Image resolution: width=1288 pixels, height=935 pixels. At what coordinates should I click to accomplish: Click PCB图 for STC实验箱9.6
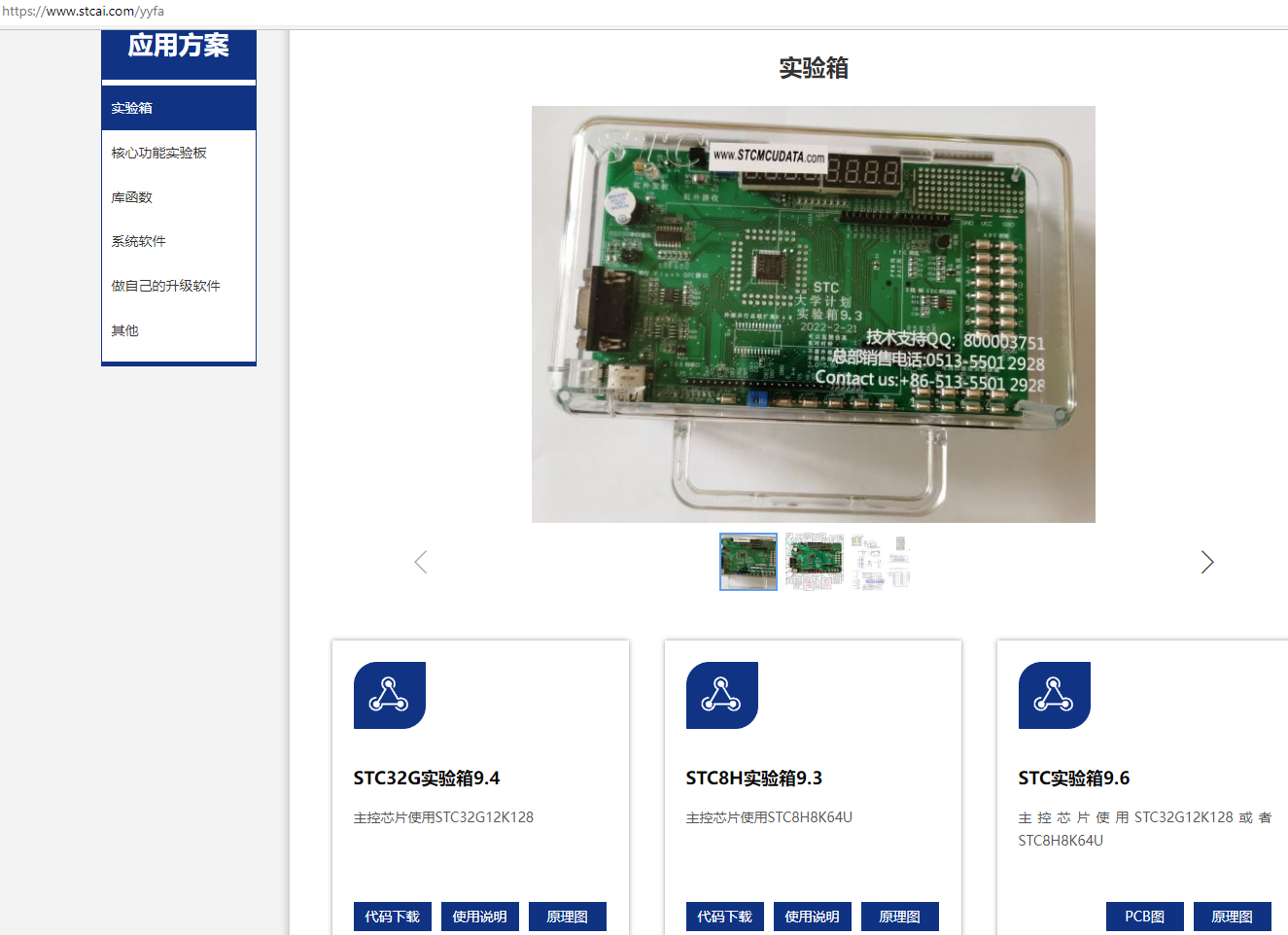coord(1145,917)
